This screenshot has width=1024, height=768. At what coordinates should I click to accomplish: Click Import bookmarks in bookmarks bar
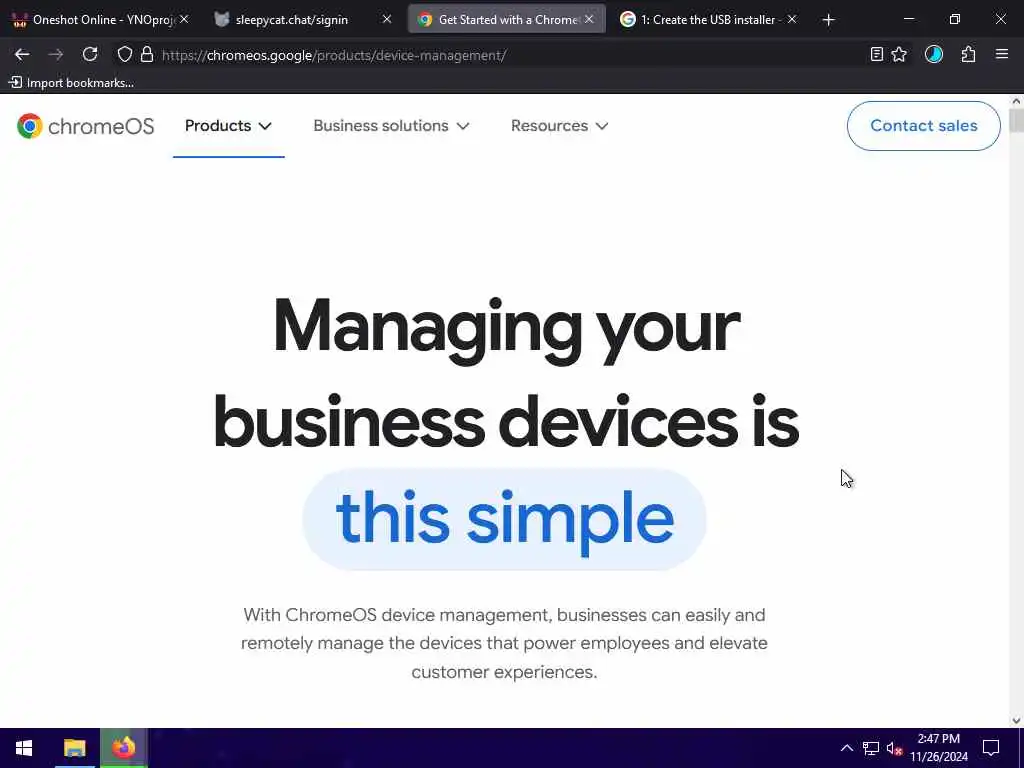click(71, 83)
